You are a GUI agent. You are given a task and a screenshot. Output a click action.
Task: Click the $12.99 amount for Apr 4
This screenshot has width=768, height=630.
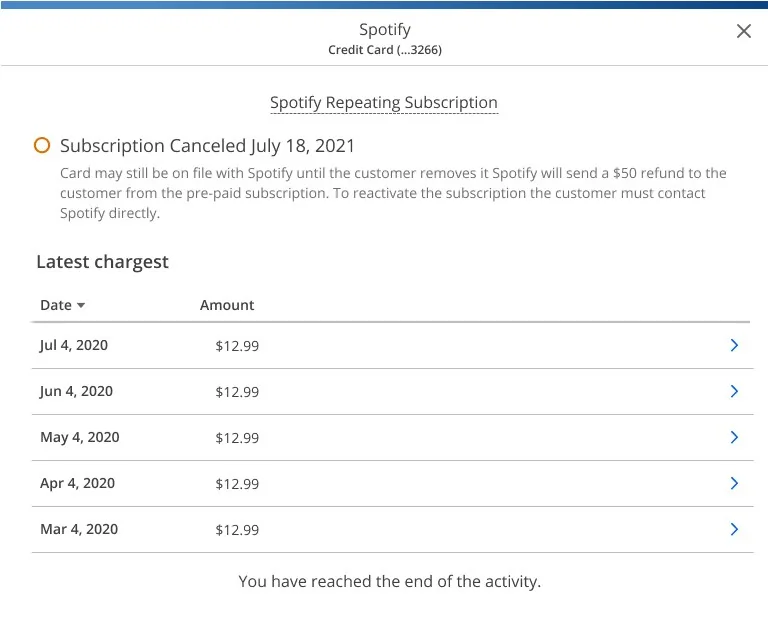click(237, 484)
